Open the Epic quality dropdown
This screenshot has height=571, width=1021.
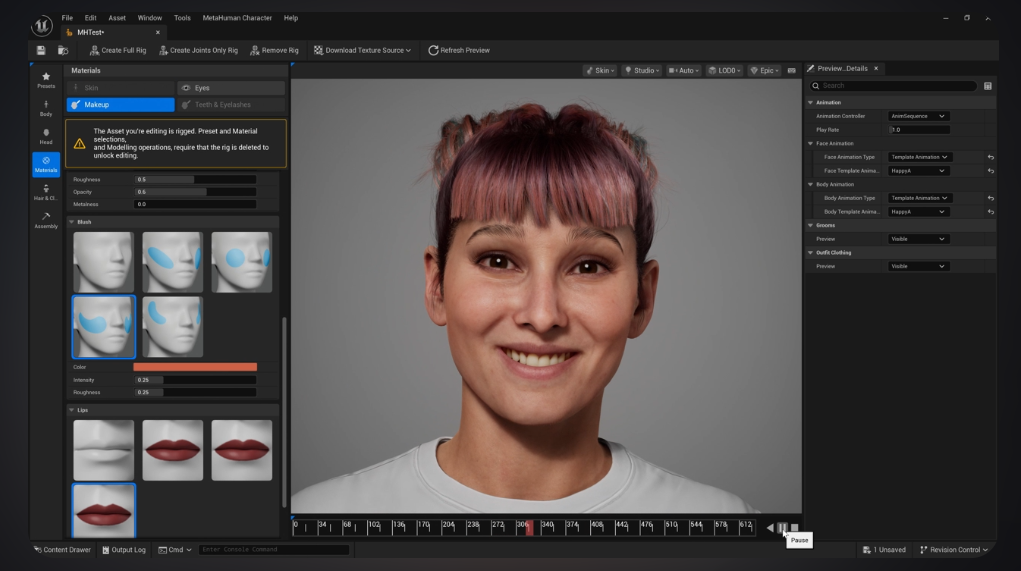pyautogui.click(x=764, y=70)
